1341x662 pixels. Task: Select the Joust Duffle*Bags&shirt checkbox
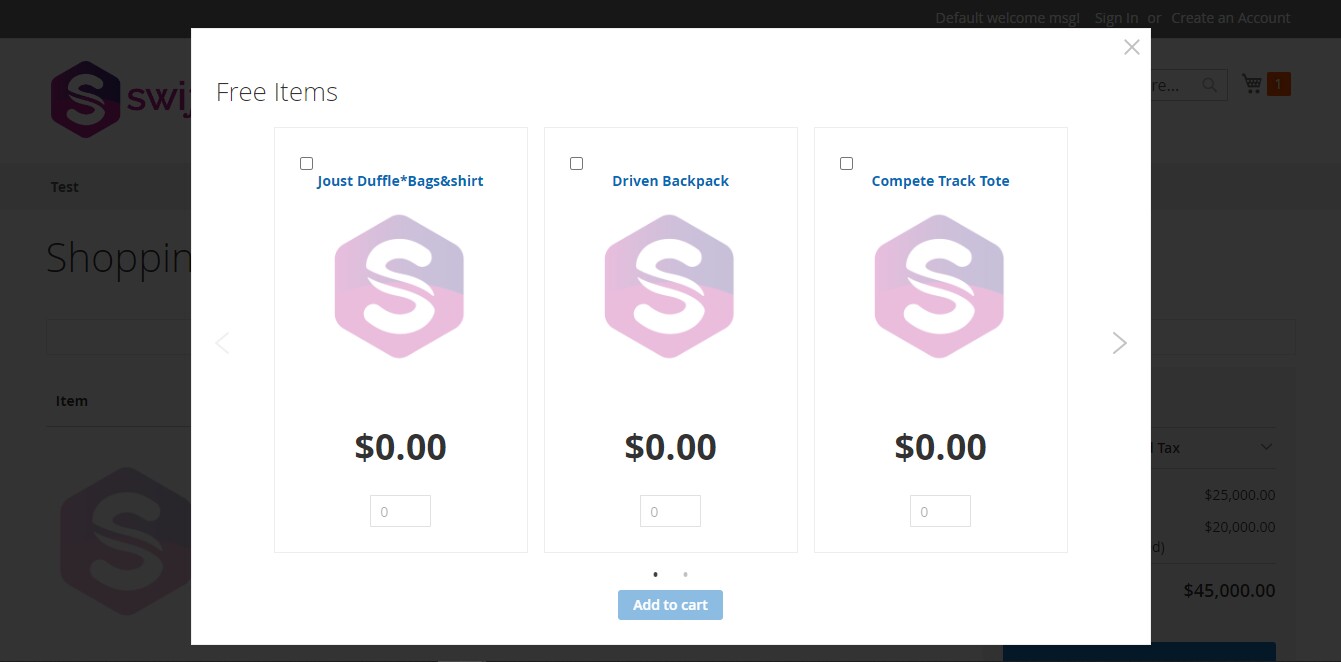click(307, 163)
